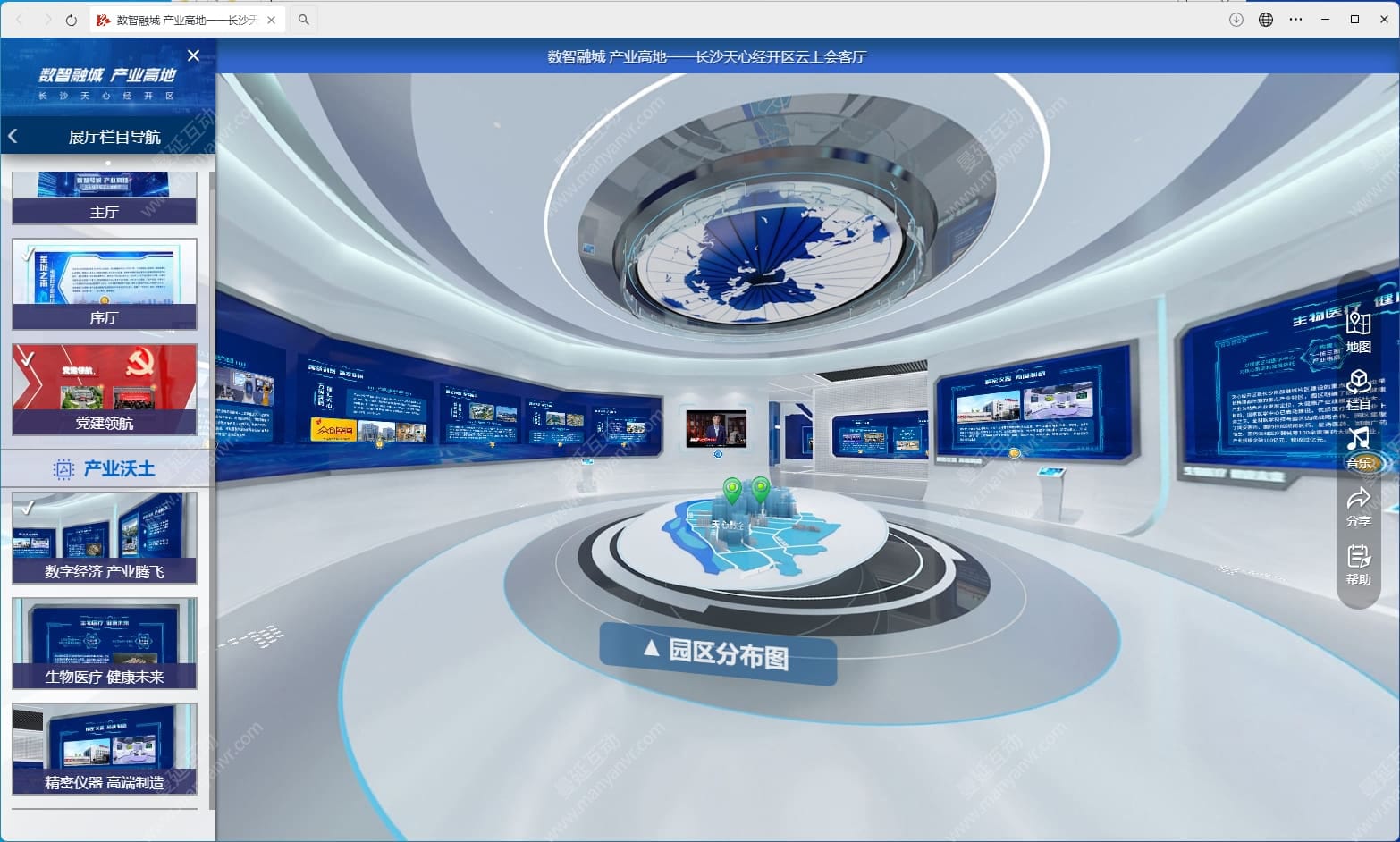
Task: Go forward with the browser forward arrow
Action: pyautogui.click(x=46, y=20)
